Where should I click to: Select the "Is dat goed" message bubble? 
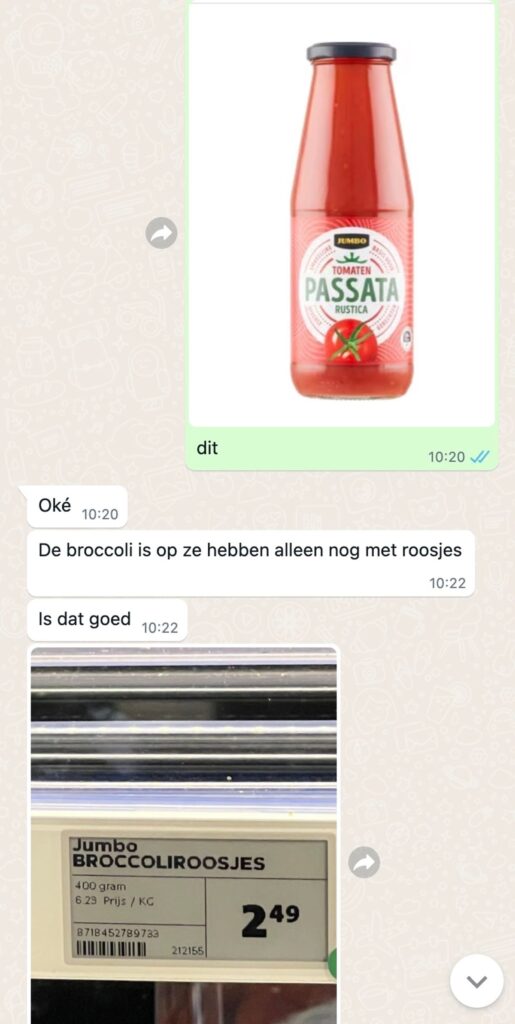107,620
